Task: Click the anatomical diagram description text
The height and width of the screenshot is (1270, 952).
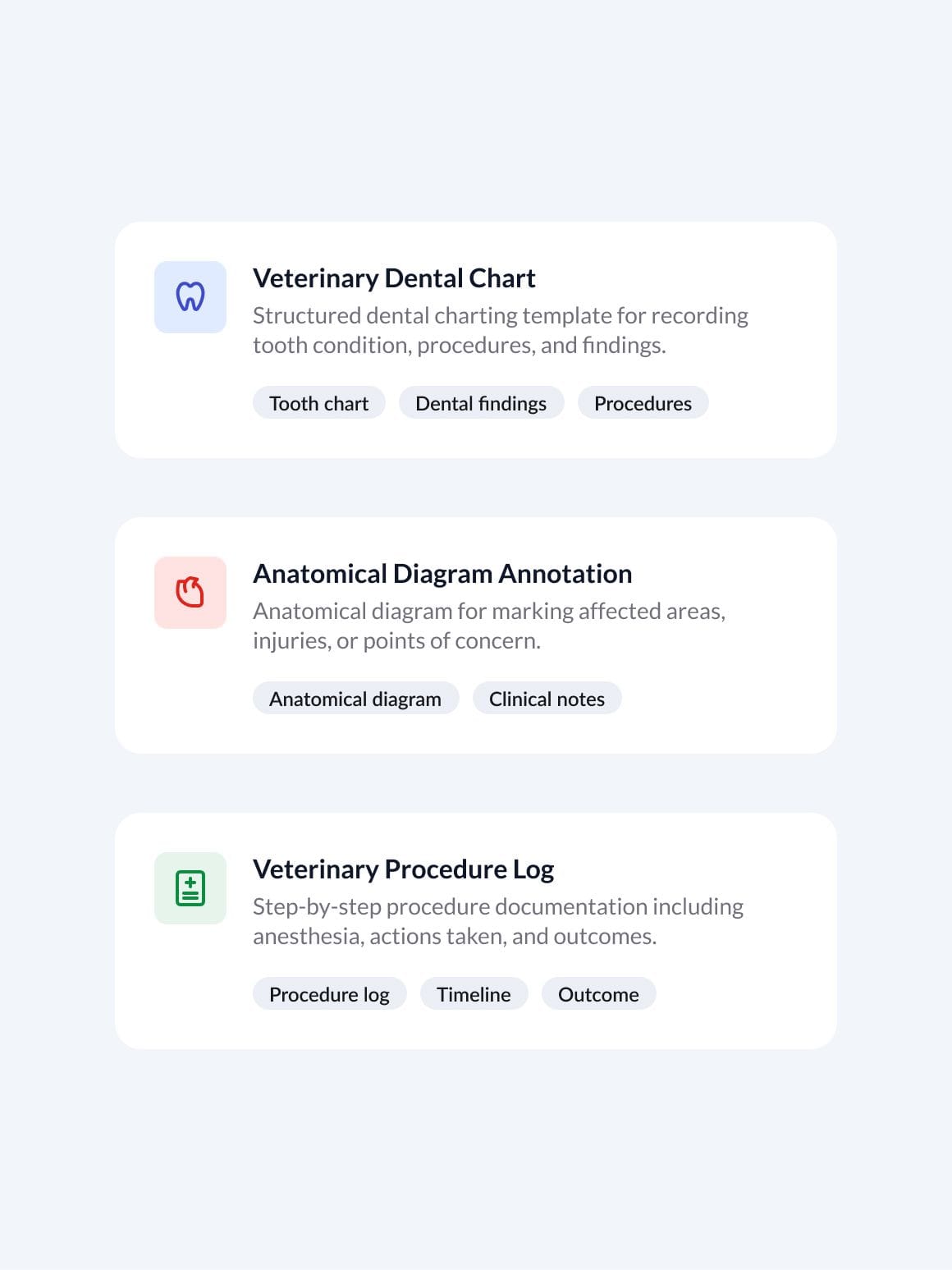Action: click(488, 626)
